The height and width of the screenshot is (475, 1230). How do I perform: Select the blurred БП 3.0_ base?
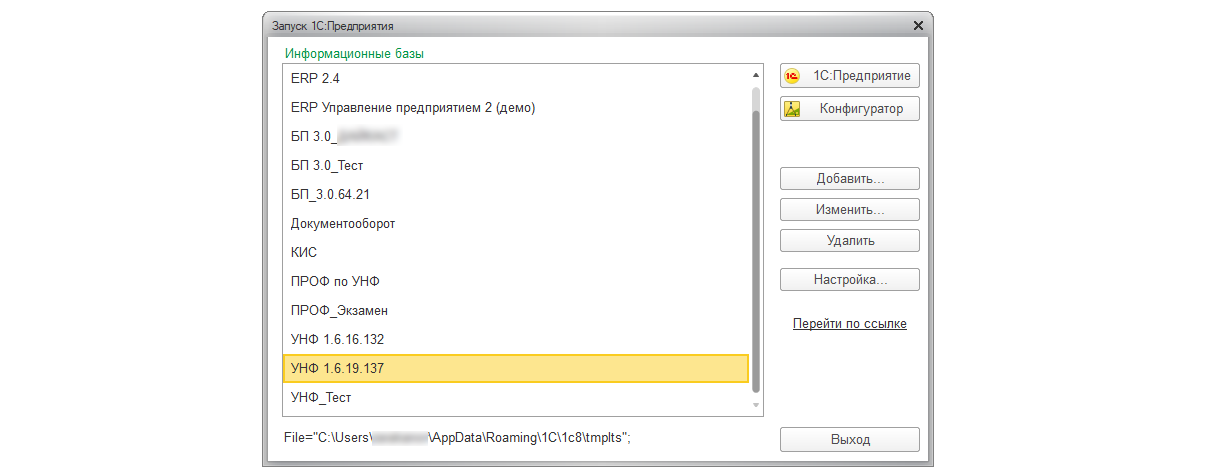click(516, 136)
